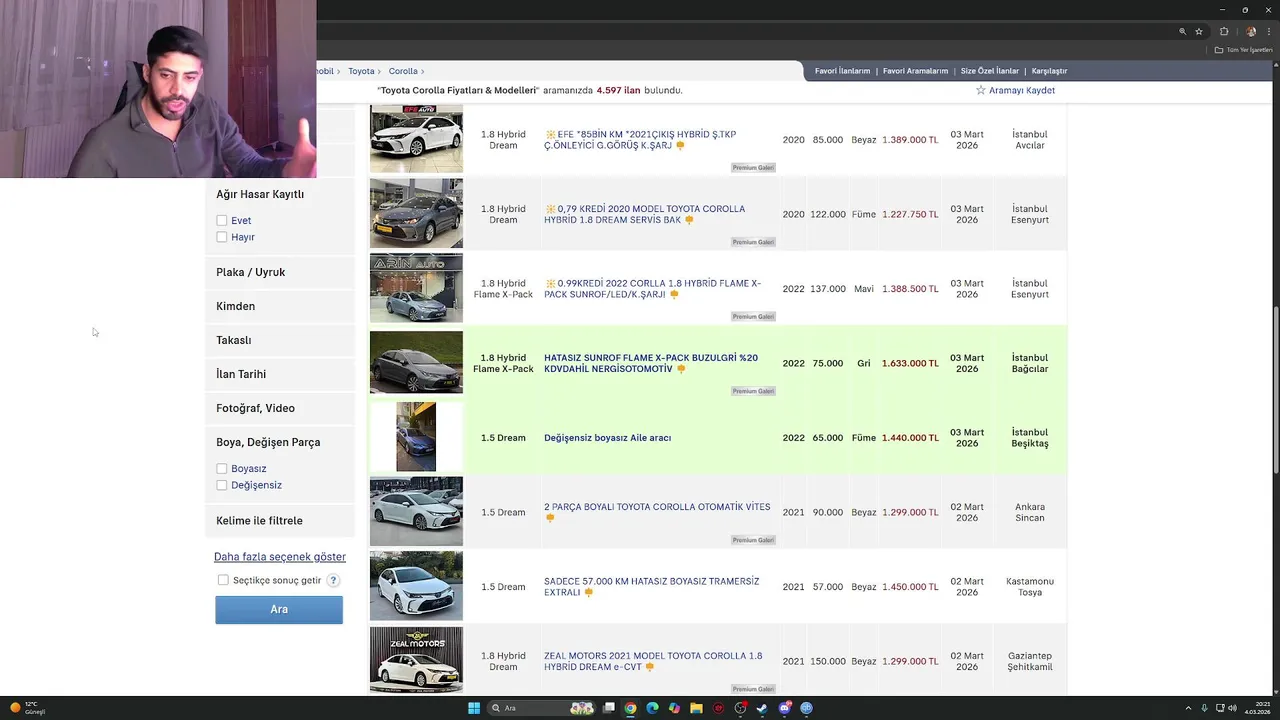
Task: Select price 1.633.000 TL cell
Action: [910, 363]
